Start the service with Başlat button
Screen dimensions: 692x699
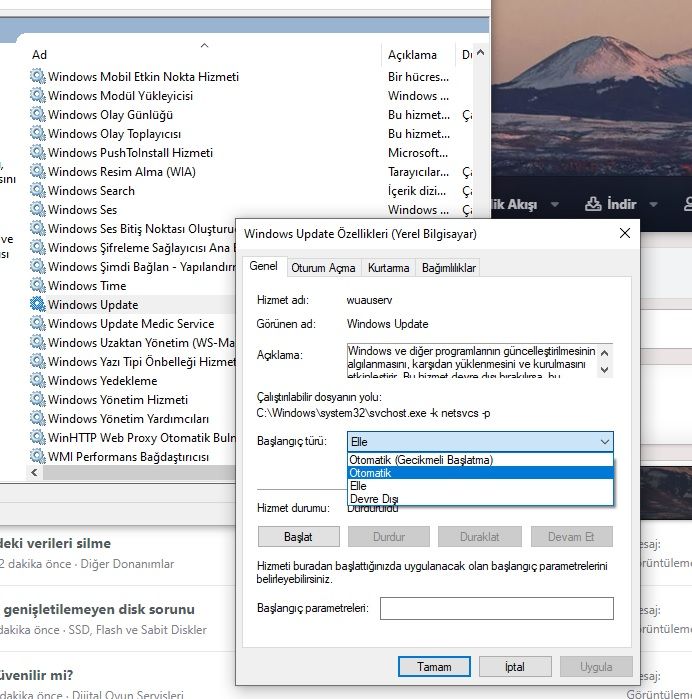(298, 537)
